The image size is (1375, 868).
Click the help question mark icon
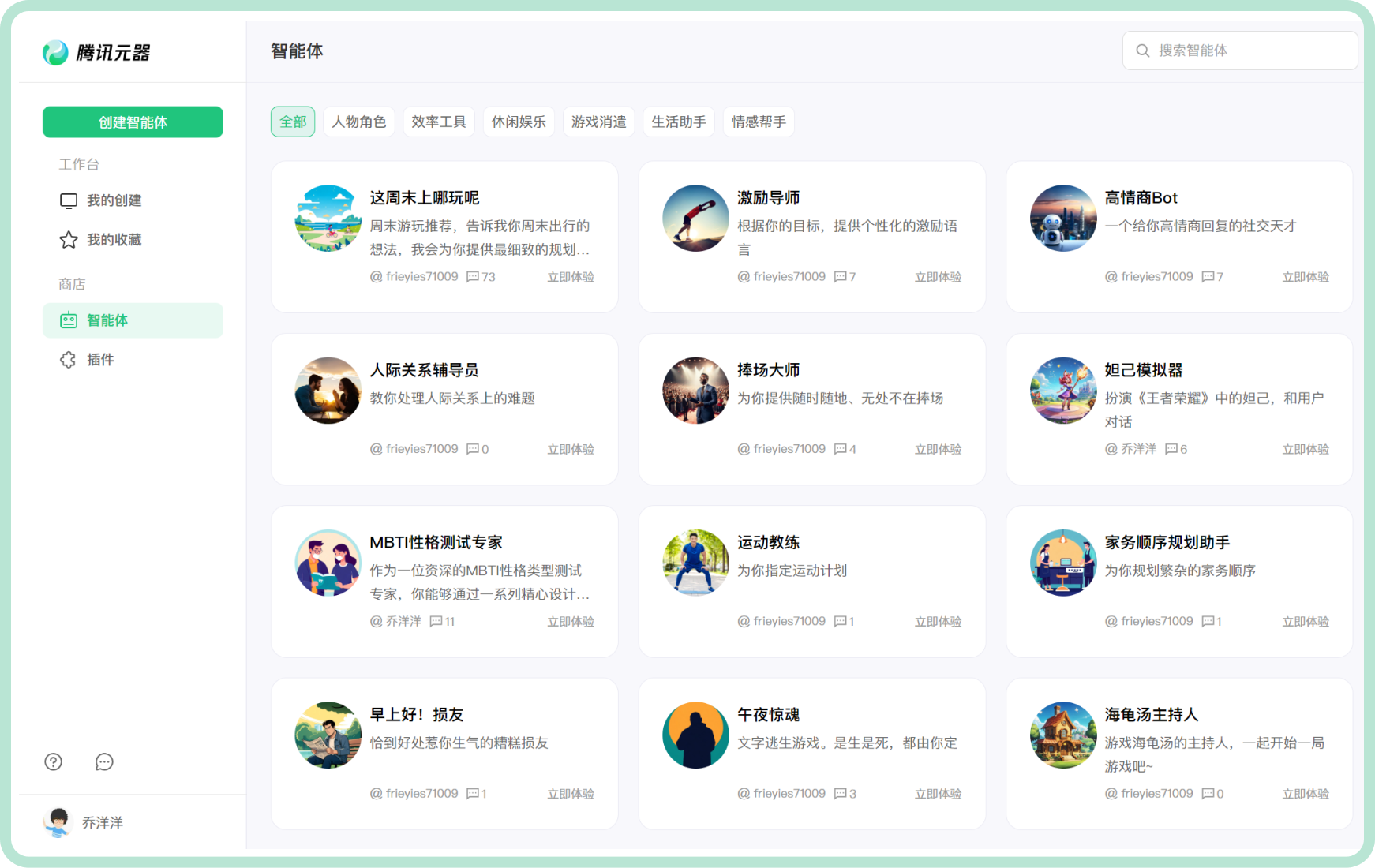53,761
